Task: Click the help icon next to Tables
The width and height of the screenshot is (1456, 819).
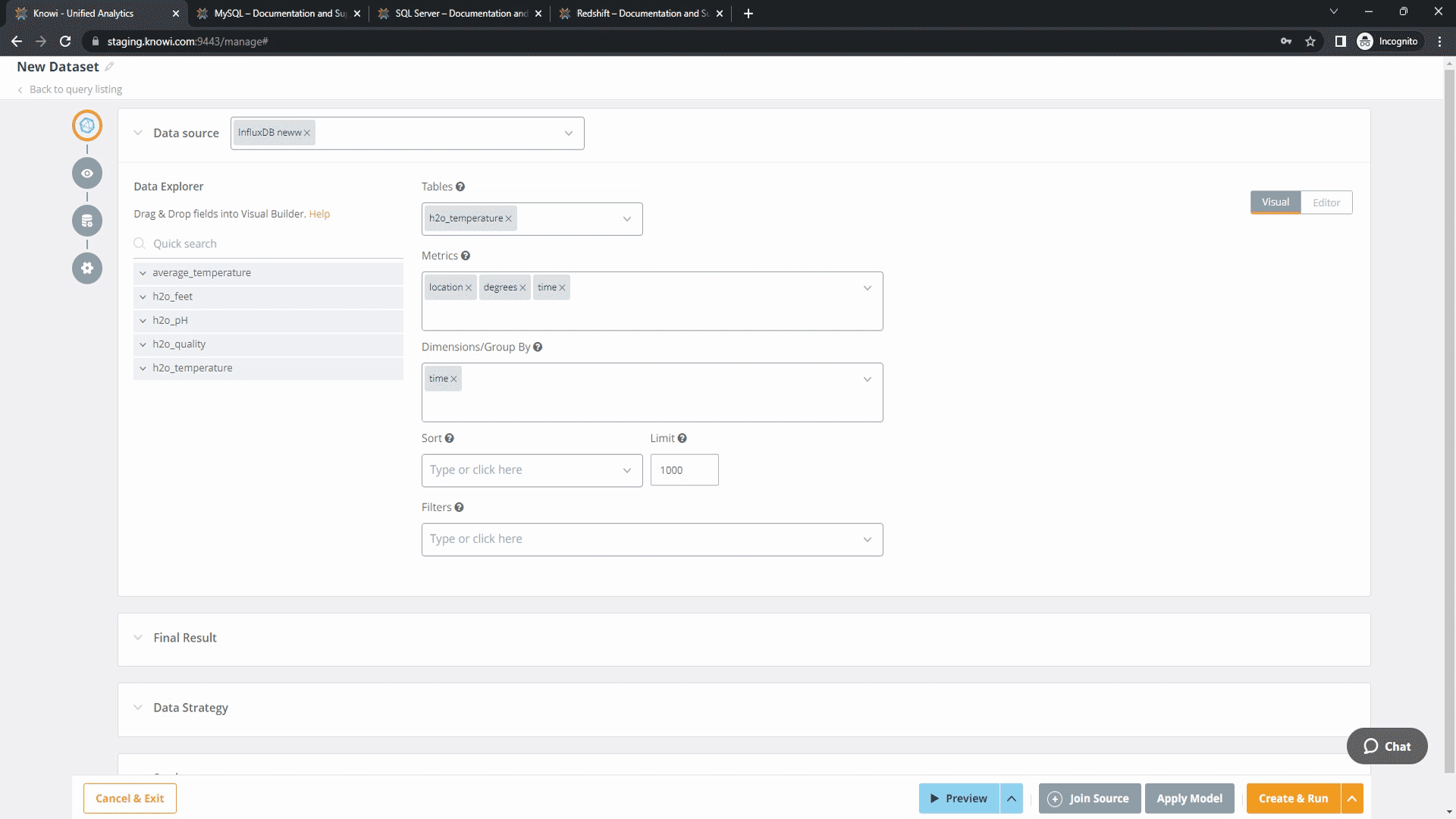Action: pos(460,187)
